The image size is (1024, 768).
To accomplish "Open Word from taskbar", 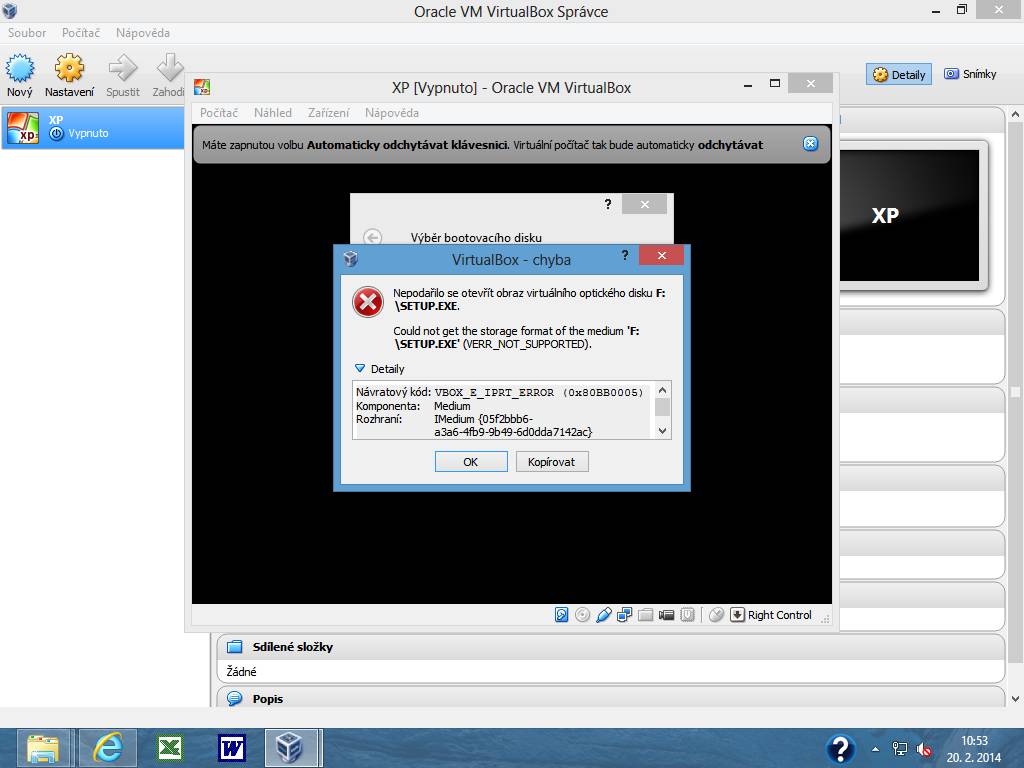I will [232, 748].
